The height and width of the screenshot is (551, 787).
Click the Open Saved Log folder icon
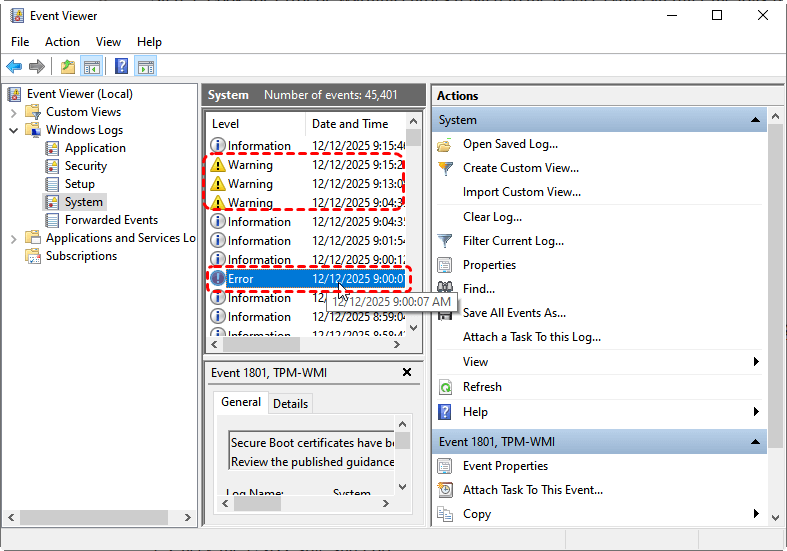(x=446, y=144)
